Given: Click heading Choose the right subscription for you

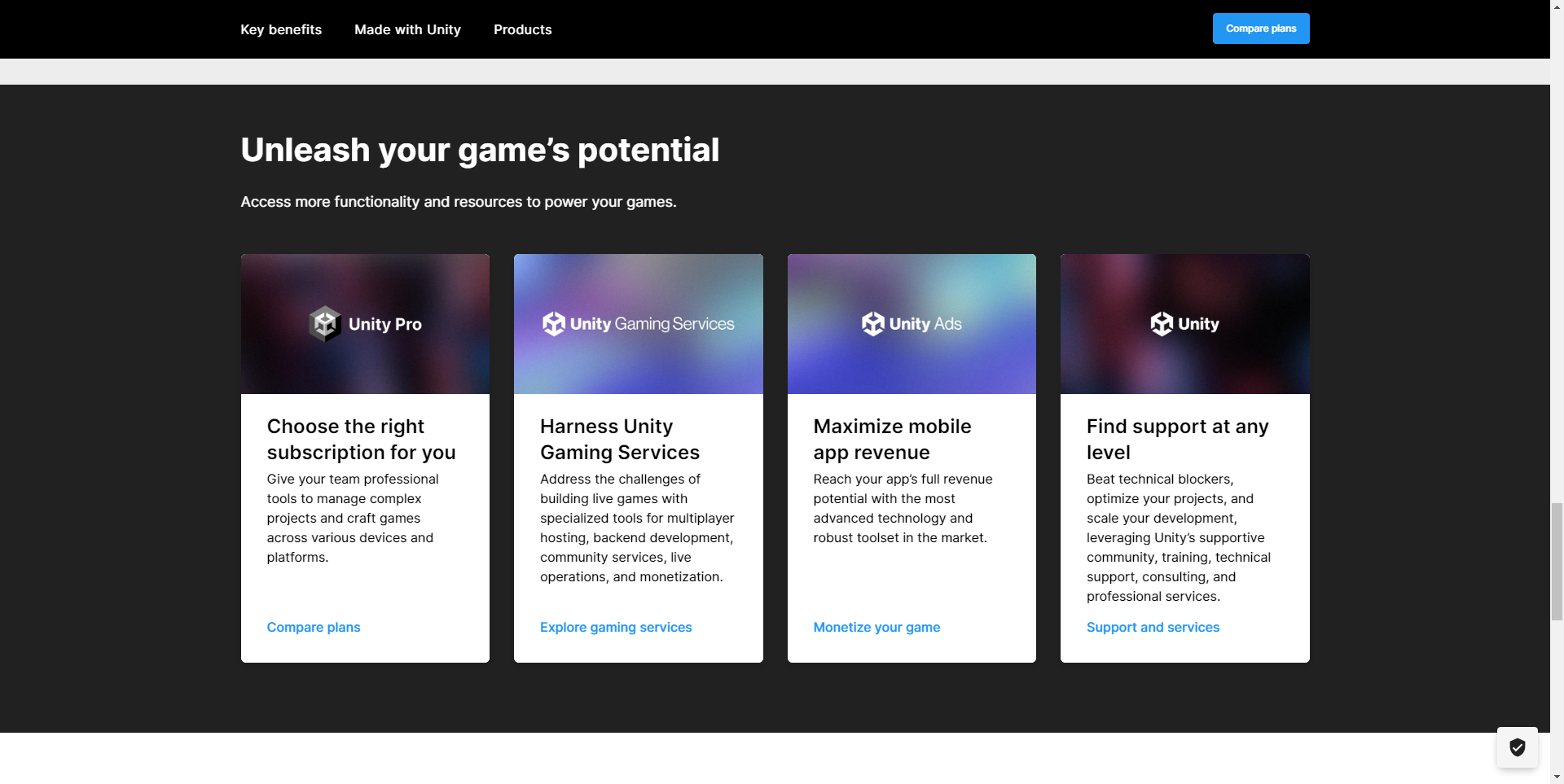Looking at the screenshot, I should pyautogui.click(x=361, y=439).
